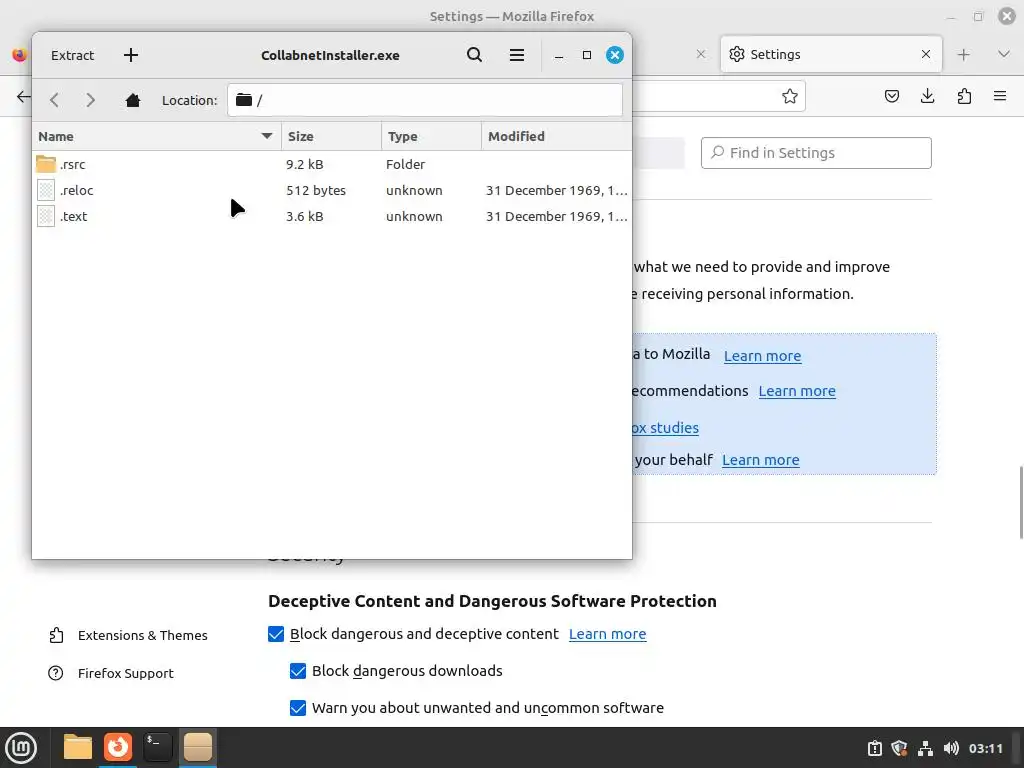This screenshot has height=768, width=1024.
Task: Bookmark this page with star icon
Action: coord(790,97)
